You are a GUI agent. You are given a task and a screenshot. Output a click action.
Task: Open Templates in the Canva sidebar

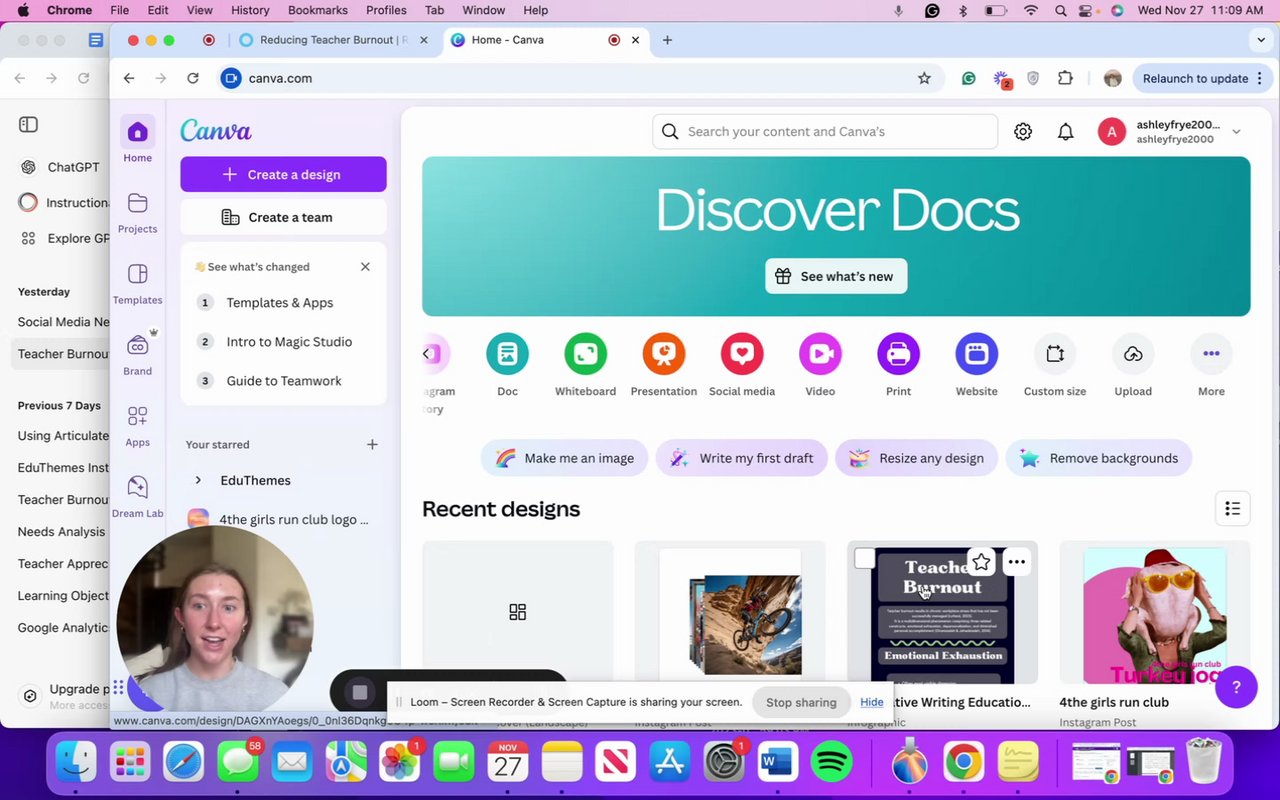(138, 283)
